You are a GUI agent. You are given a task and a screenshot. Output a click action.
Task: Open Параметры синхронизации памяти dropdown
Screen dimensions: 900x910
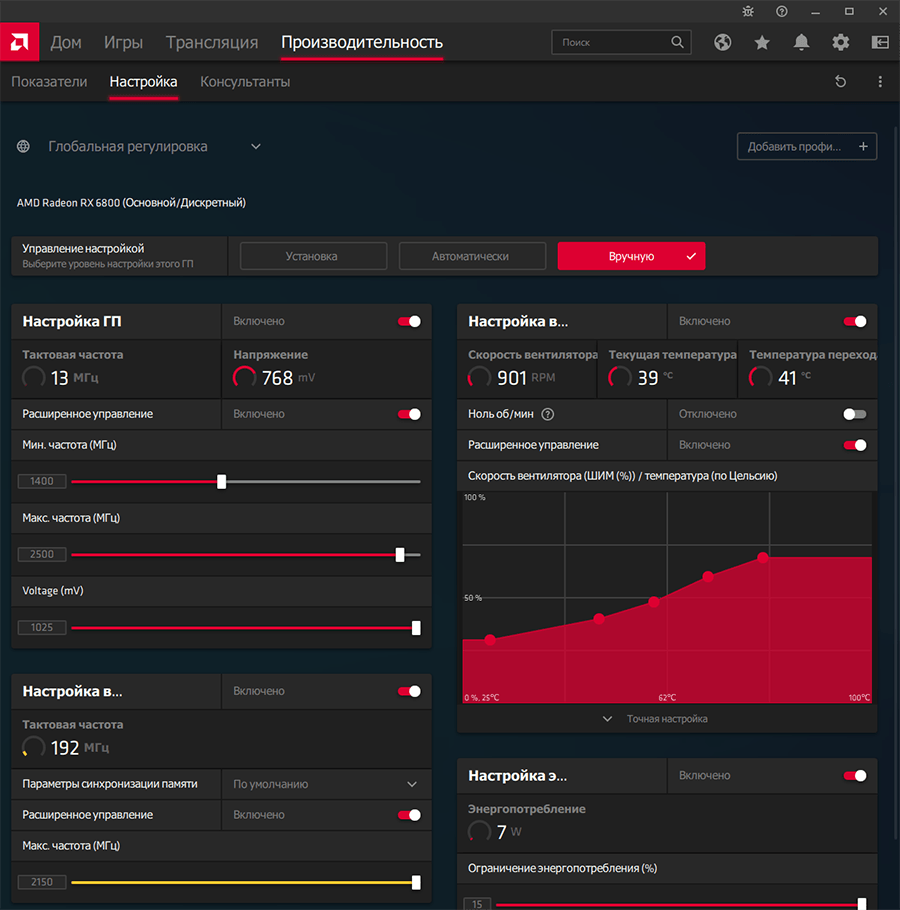pyautogui.click(x=411, y=785)
